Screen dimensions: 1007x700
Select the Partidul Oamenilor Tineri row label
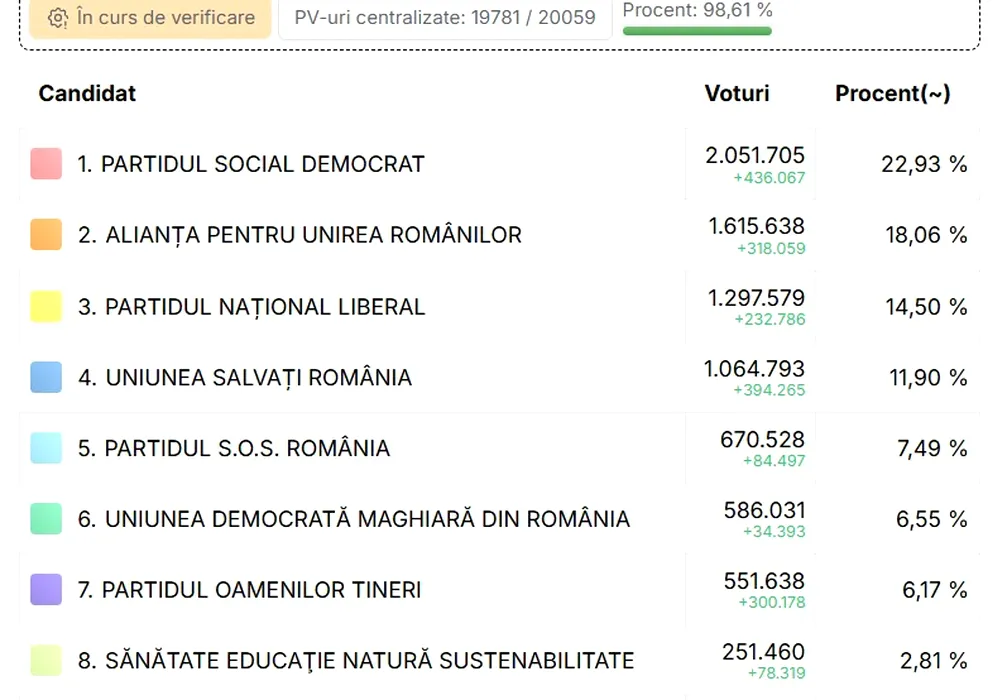pyautogui.click(x=249, y=590)
